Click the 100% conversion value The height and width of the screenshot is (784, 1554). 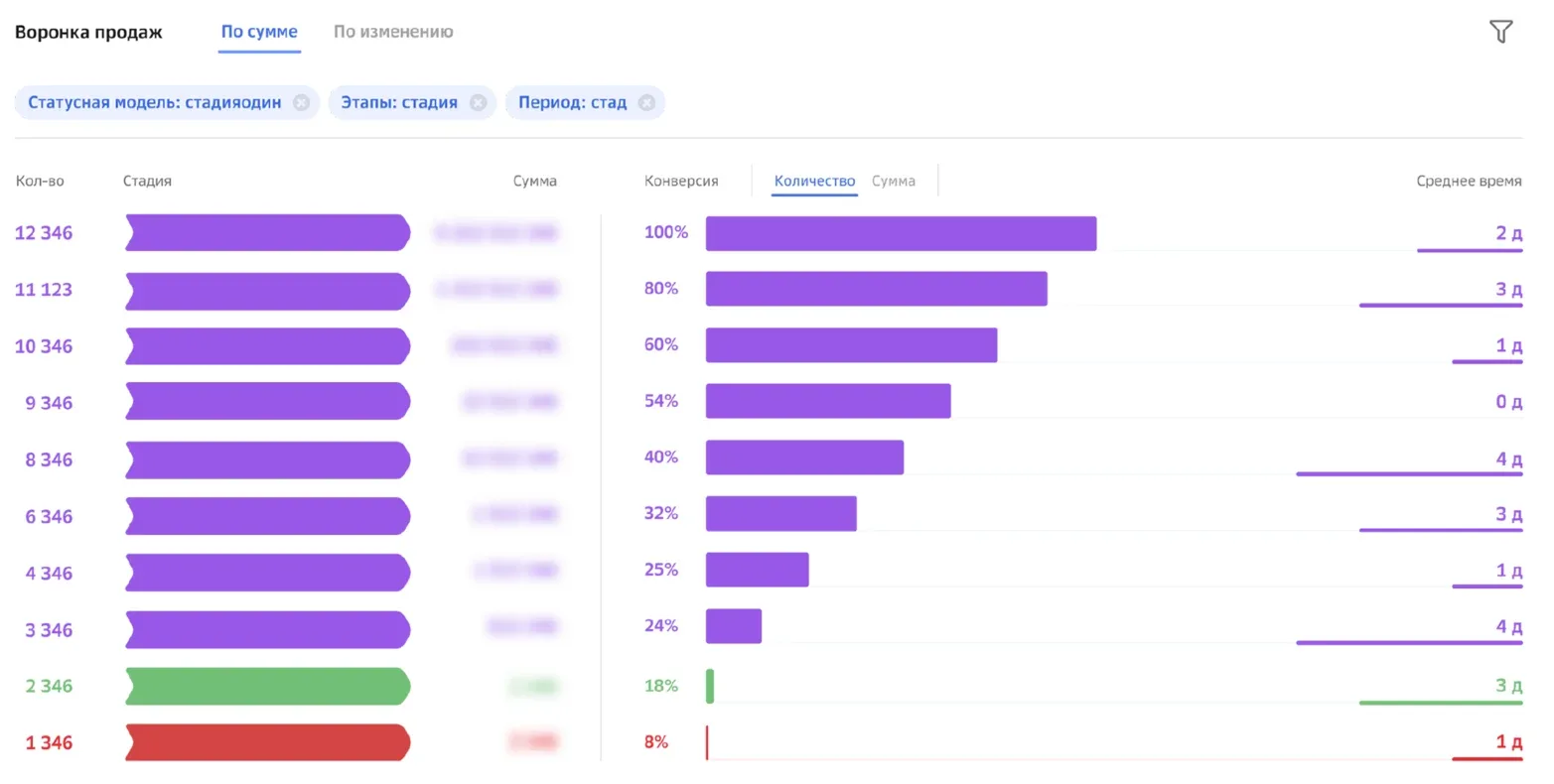666,232
